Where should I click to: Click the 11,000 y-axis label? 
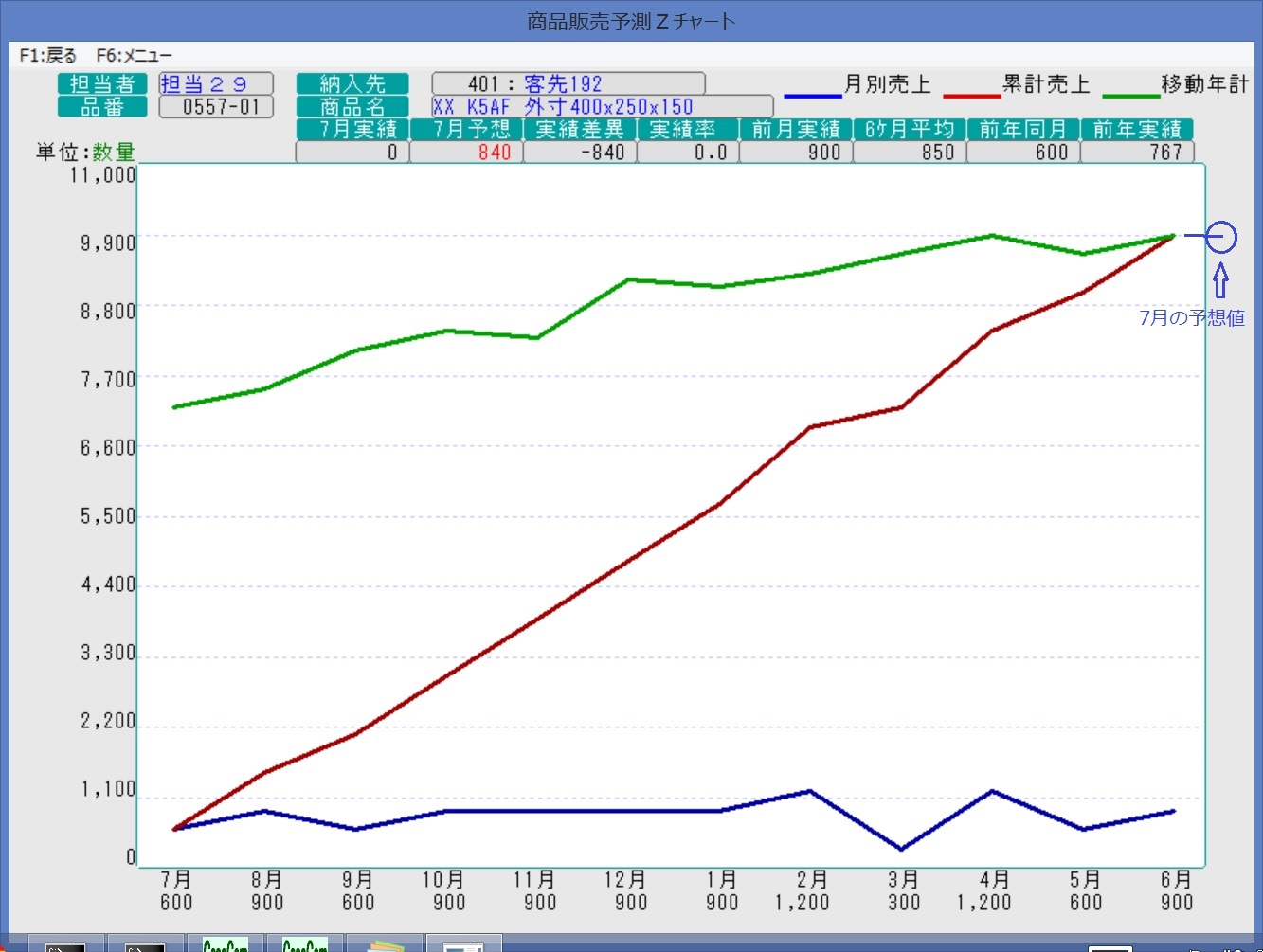(102, 174)
